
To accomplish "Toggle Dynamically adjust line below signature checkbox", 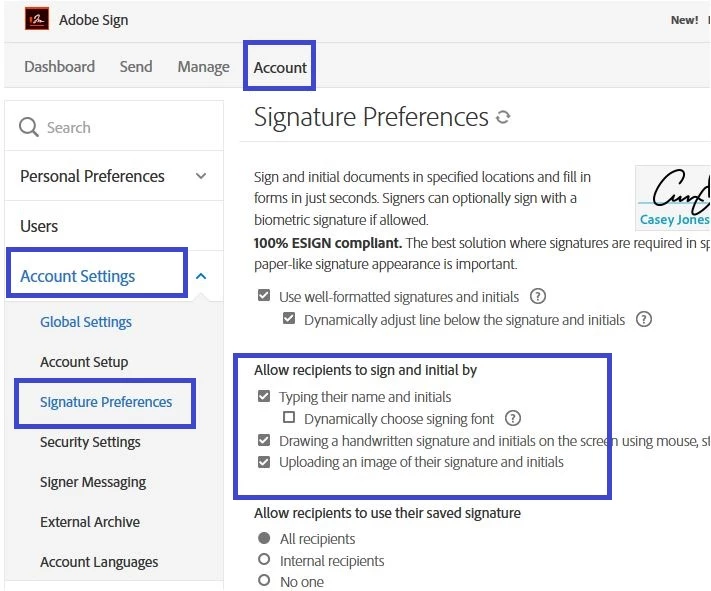I will pos(289,318).
